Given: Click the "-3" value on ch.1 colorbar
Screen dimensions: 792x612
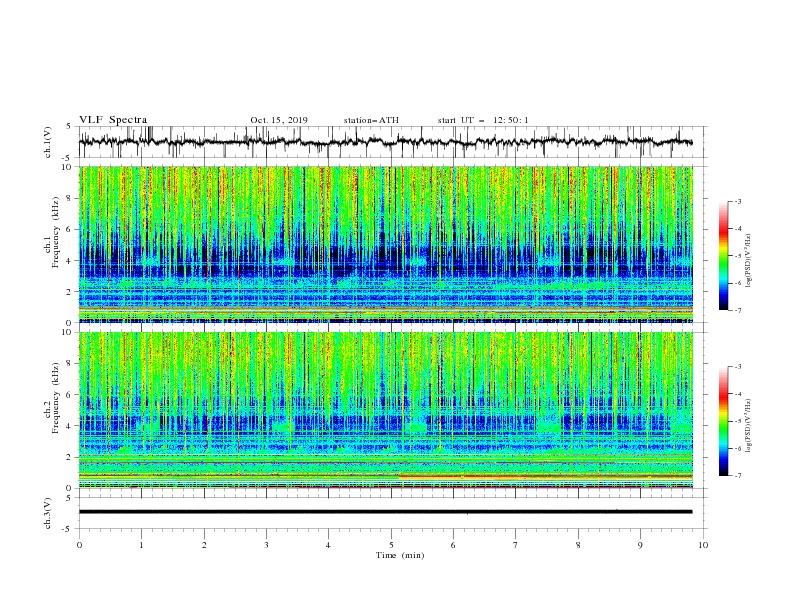Looking at the screenshot, I should click(737, 201).
